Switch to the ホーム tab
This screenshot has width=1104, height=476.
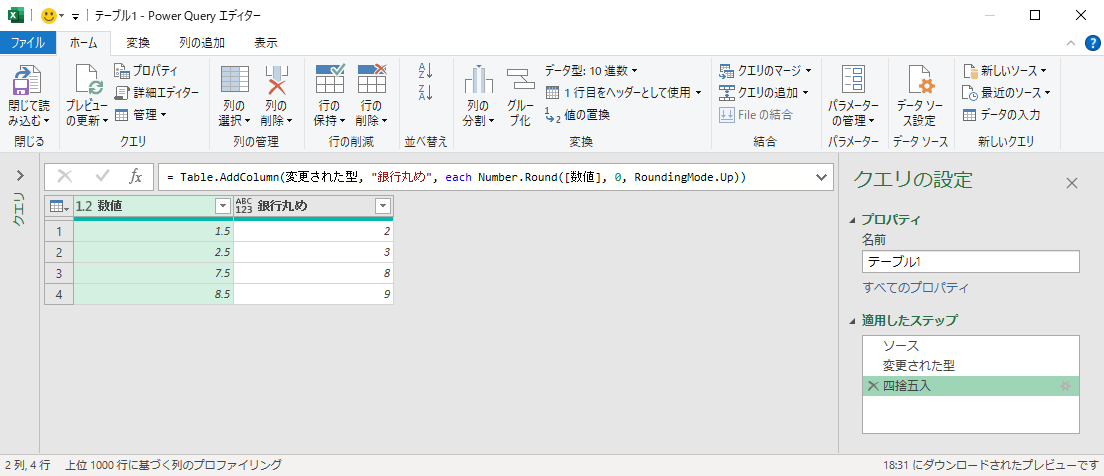tap(84, 43)
